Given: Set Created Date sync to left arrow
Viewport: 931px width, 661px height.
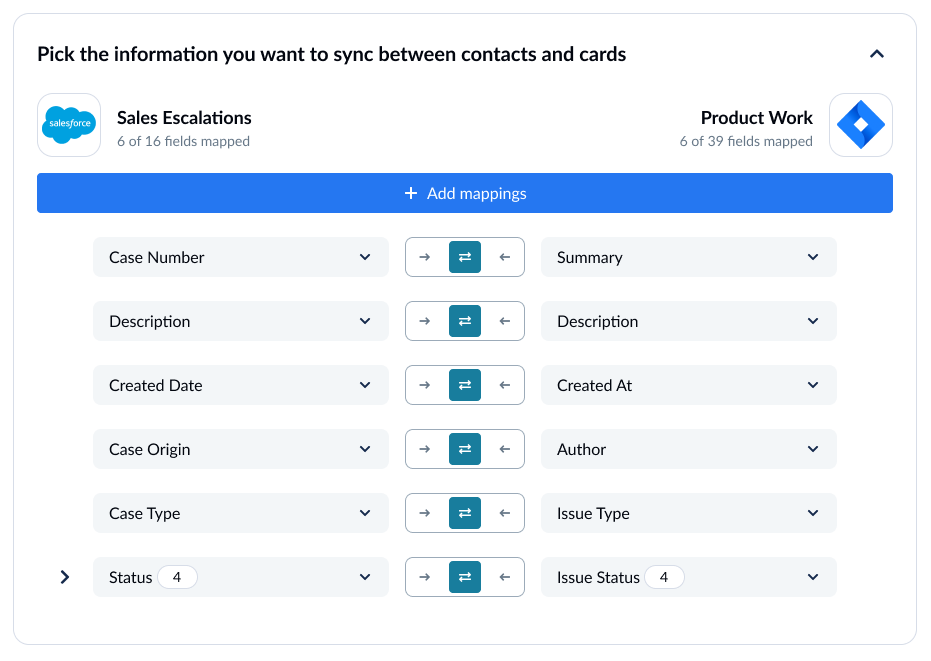Looking at the screenshot, I should [x=505, y=385].
